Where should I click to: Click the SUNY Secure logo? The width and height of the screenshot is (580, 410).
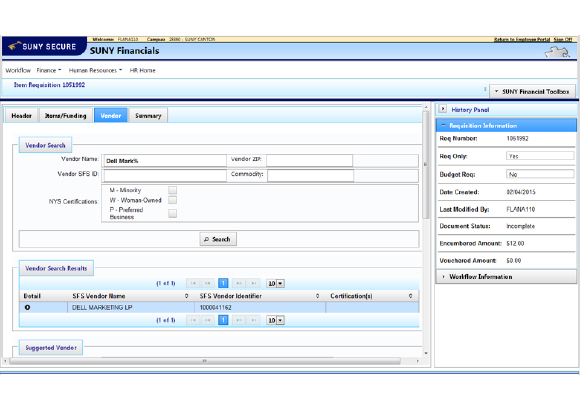coord(44,46)
